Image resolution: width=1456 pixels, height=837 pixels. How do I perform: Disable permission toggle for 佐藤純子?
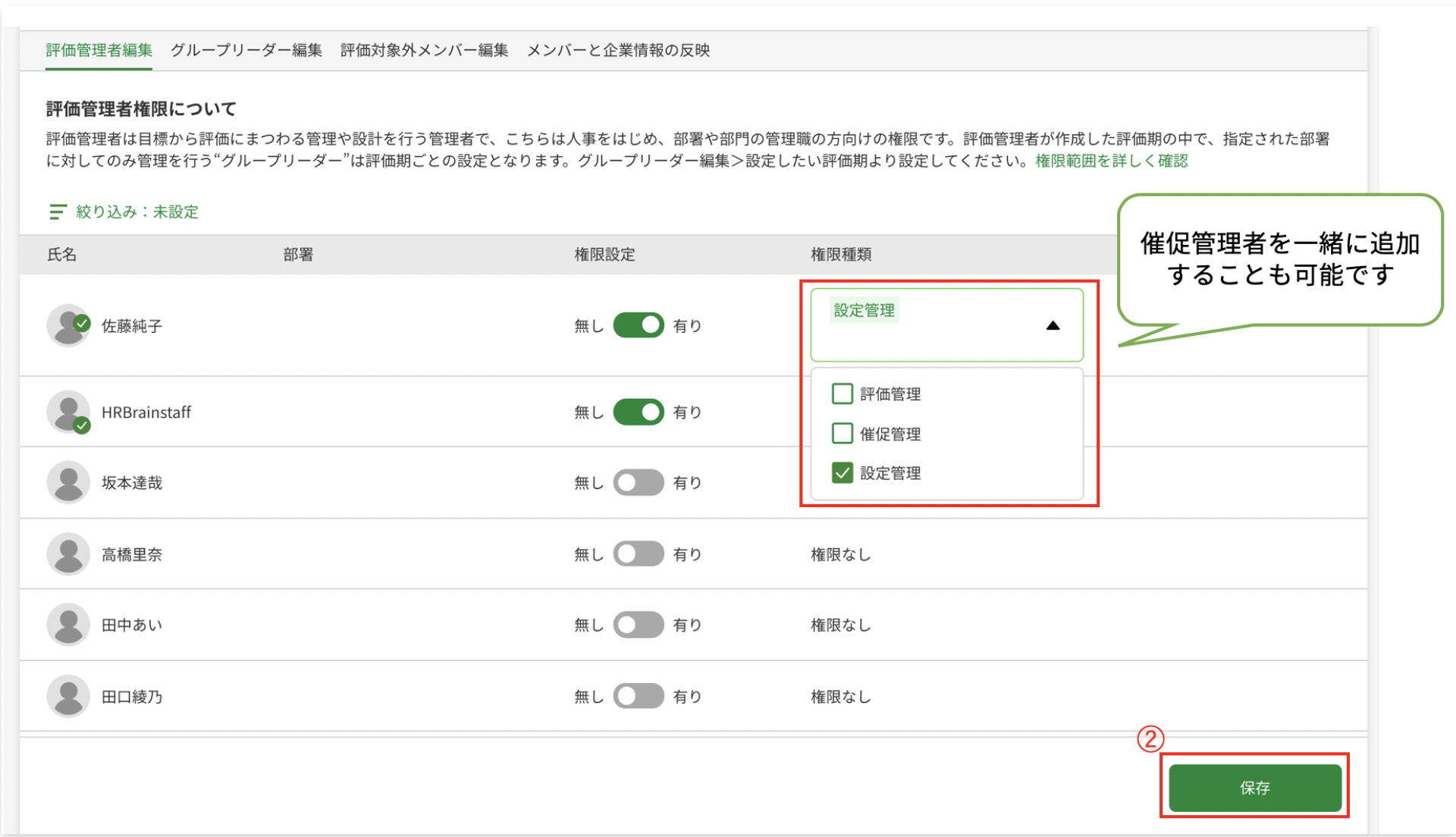[x=639, y=326]
